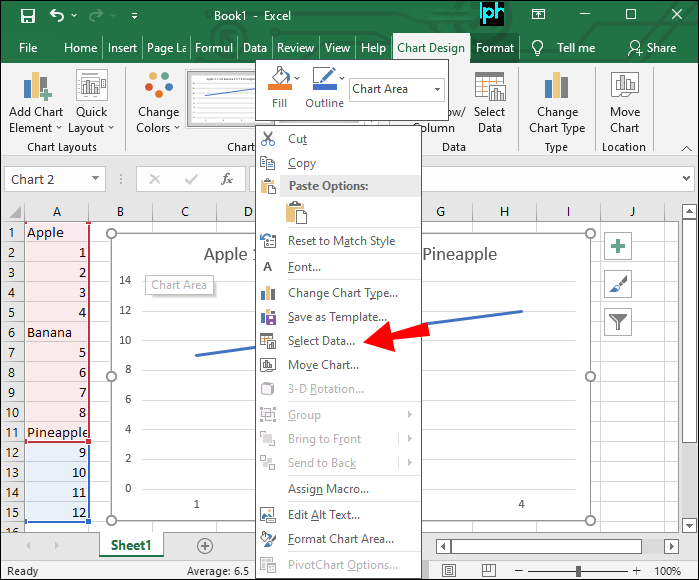699x580 pixels.
Task: Expand the Chart Area element dropdown
Action: pyautogui.click(x=437, y=89)
